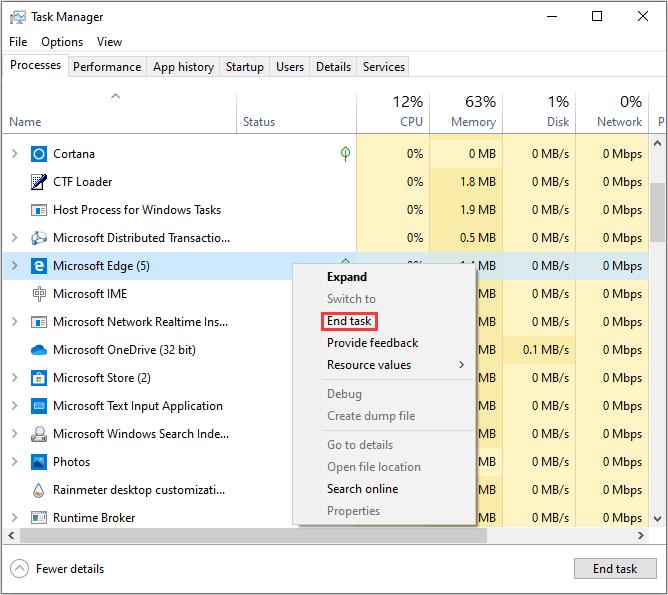Viewport: 668px width, 595px height.
Task: Expand the Photos process row
Action: tap(14, 462)
